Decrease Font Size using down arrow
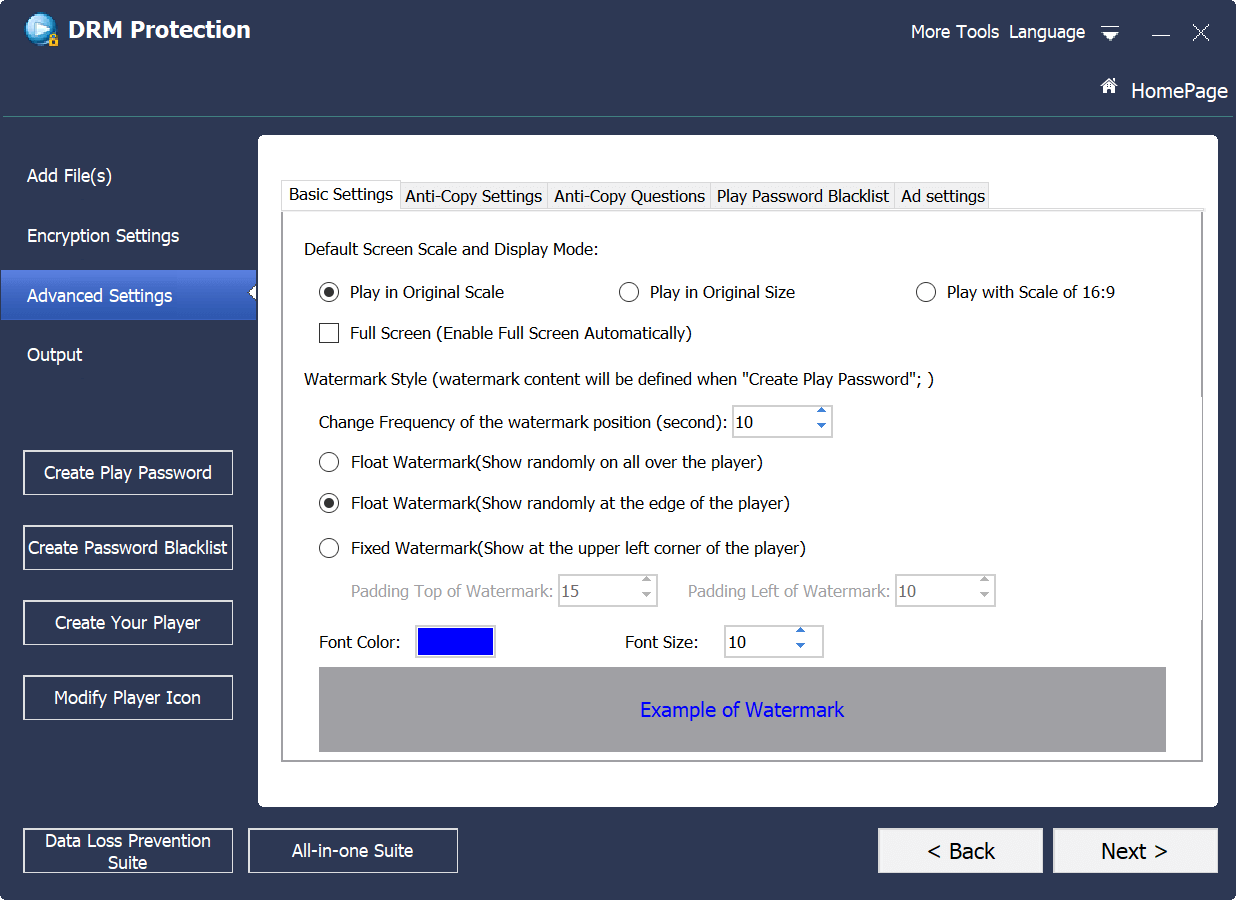This screenshot has width=1236, height=900. pos(801,648)
